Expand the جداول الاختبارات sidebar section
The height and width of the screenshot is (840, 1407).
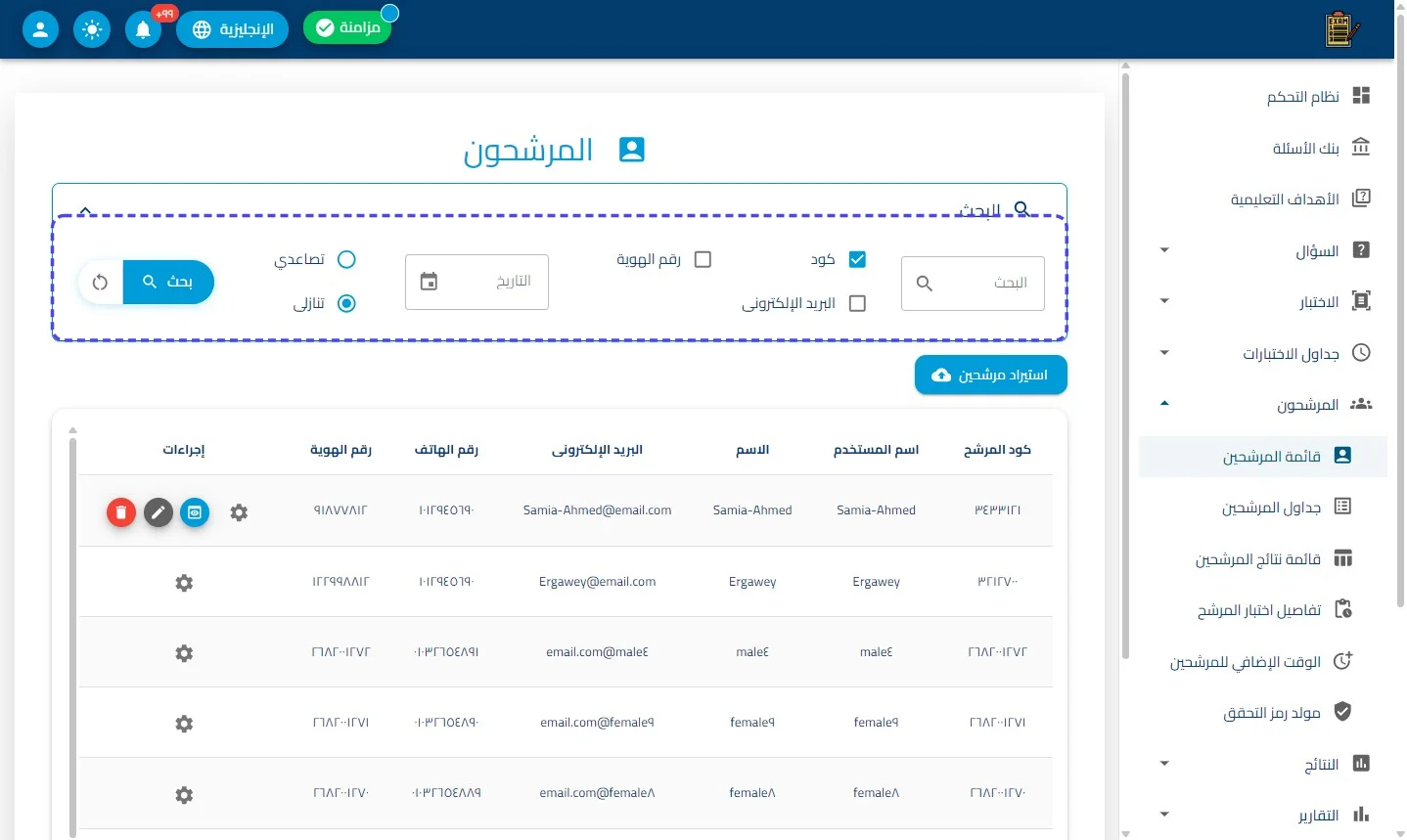coord(1164,353)
